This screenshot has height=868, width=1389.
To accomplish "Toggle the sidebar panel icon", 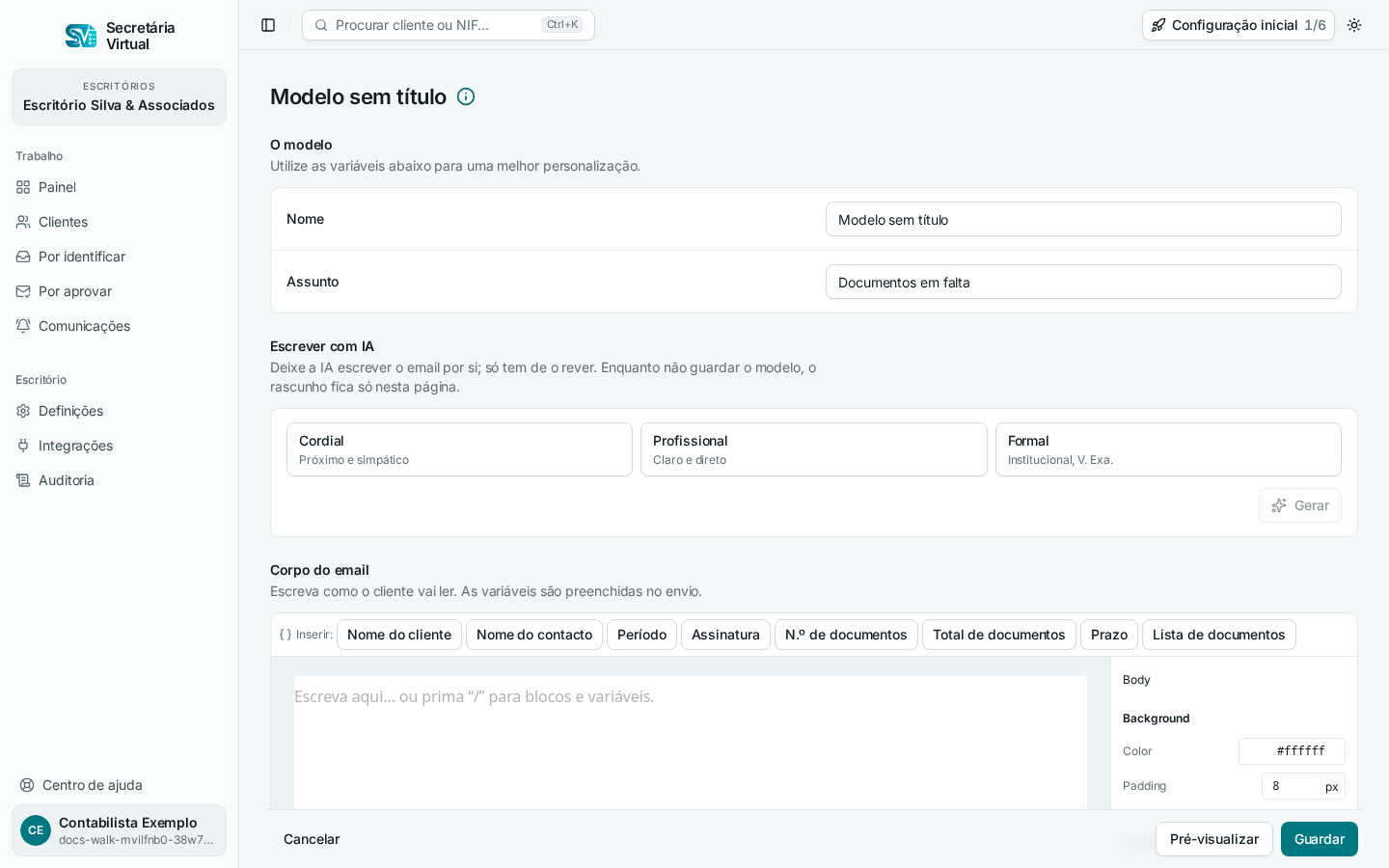I will [268, 25].
